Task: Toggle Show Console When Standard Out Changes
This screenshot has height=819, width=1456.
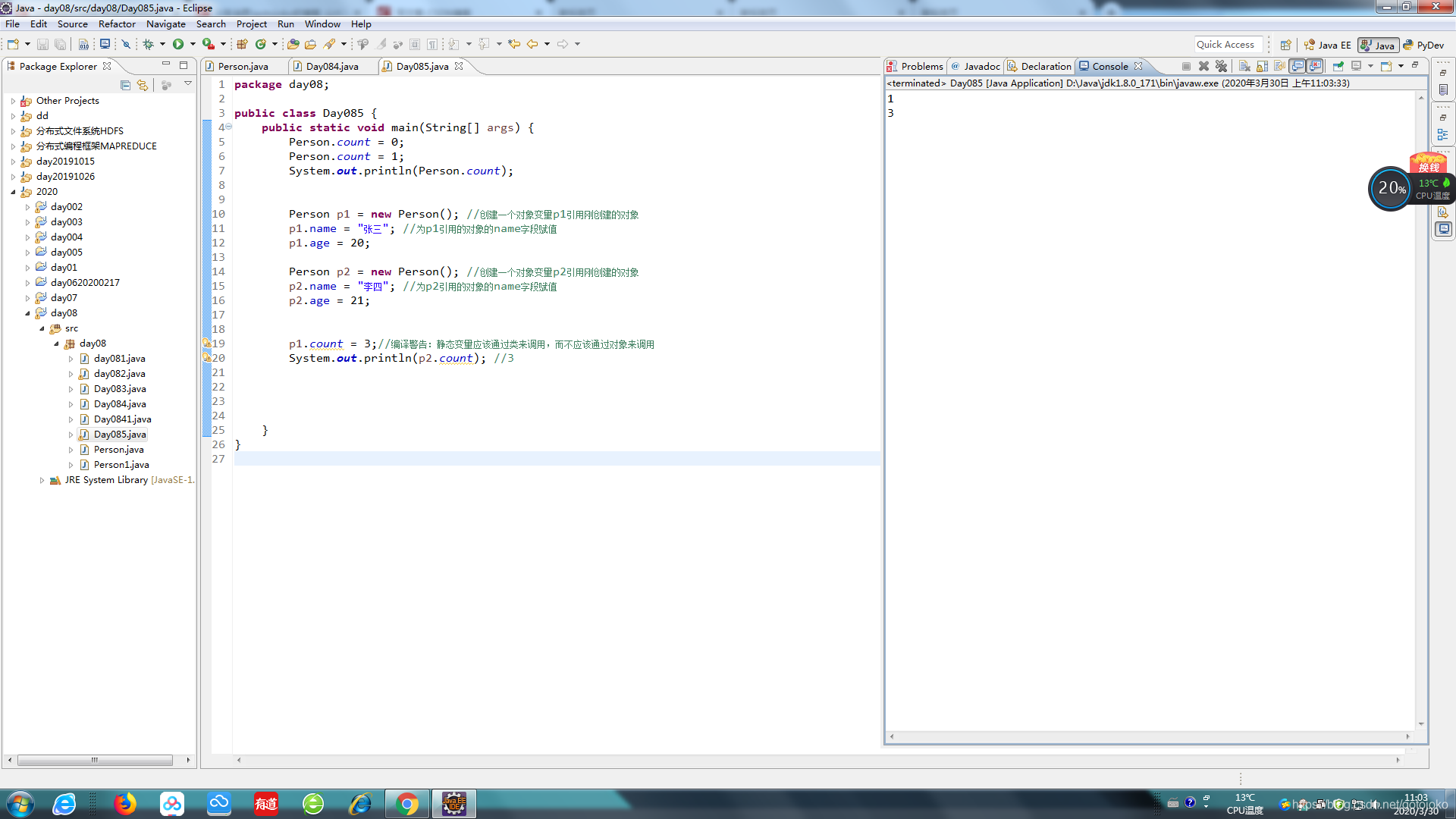Action: pos(1298,66)
